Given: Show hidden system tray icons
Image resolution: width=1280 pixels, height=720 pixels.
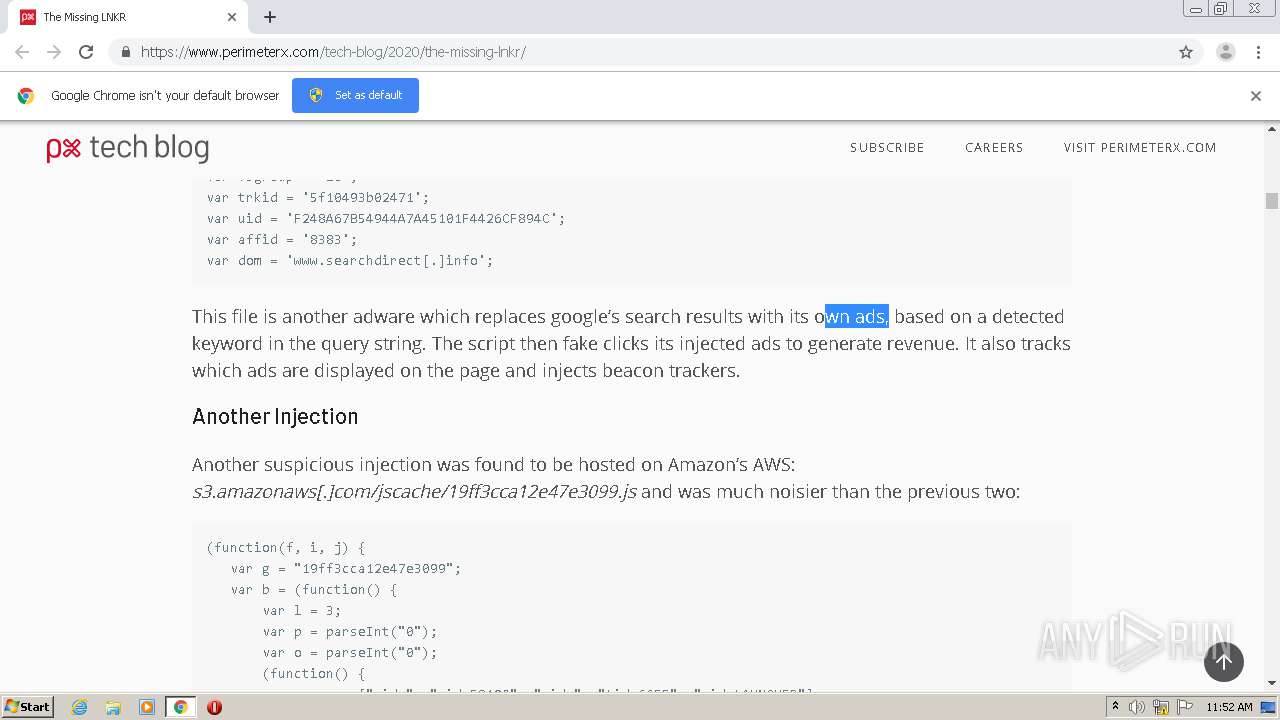Looking at the screenshot, I should 1116,707.
